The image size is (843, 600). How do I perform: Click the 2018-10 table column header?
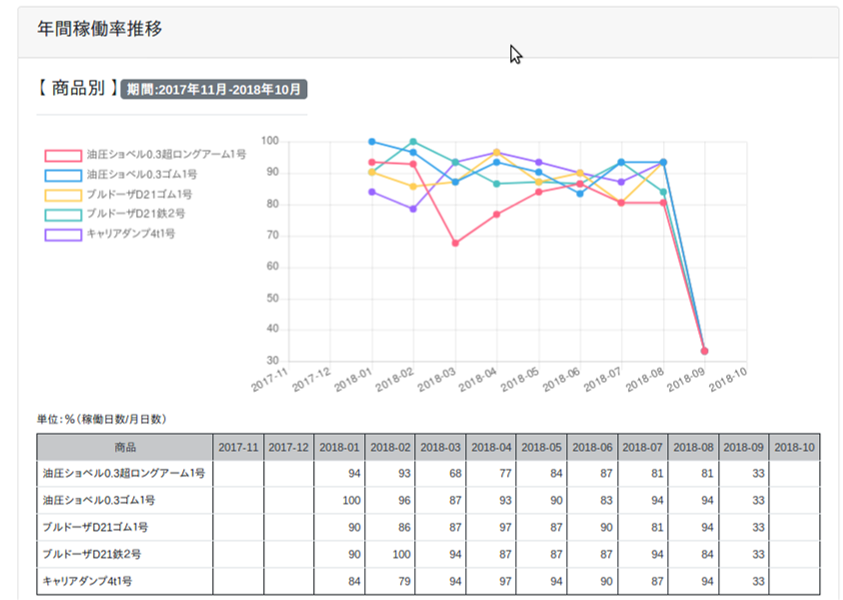click(794, 447)
